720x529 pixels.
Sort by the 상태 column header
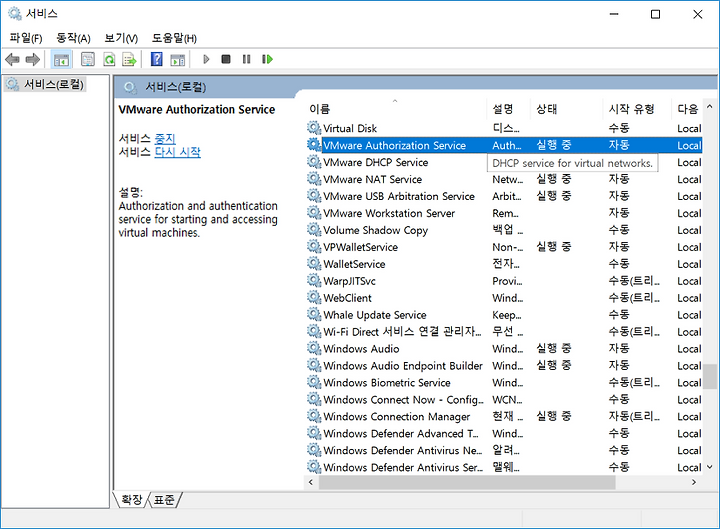pos(566,109)
